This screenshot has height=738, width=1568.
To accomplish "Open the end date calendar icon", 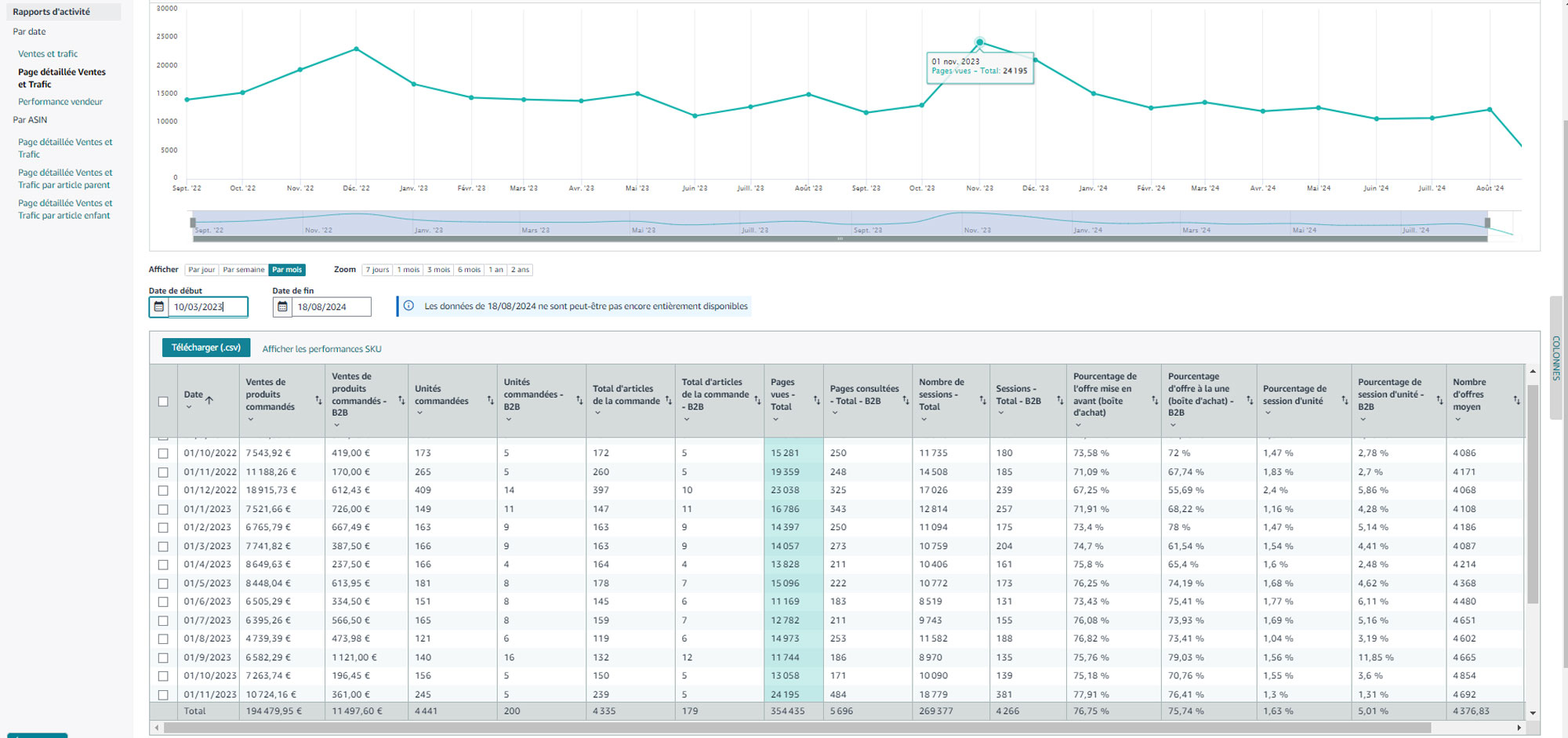I will pyautogui.click(x=282, y=307).
